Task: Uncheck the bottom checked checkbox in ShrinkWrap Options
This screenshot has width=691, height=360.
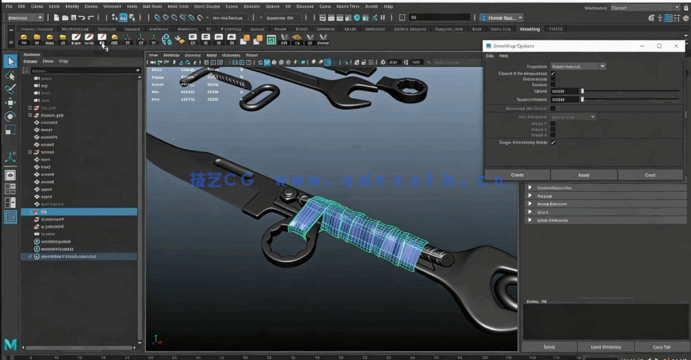Action: tap(553, 142)
